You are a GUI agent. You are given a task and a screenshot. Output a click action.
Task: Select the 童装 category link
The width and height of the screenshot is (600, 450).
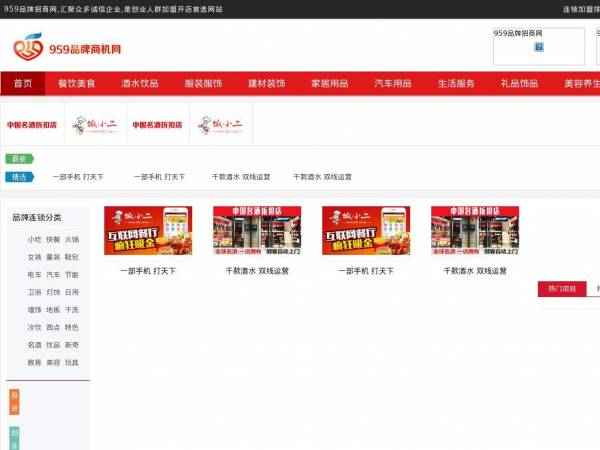pos(53,257)
